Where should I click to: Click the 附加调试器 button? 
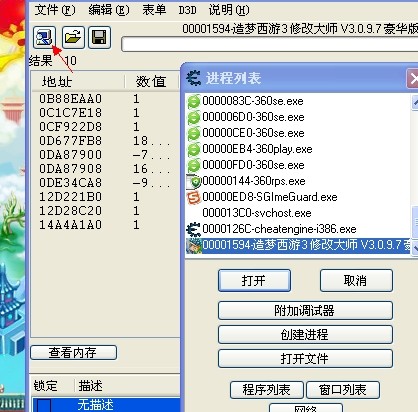point(305,311)
